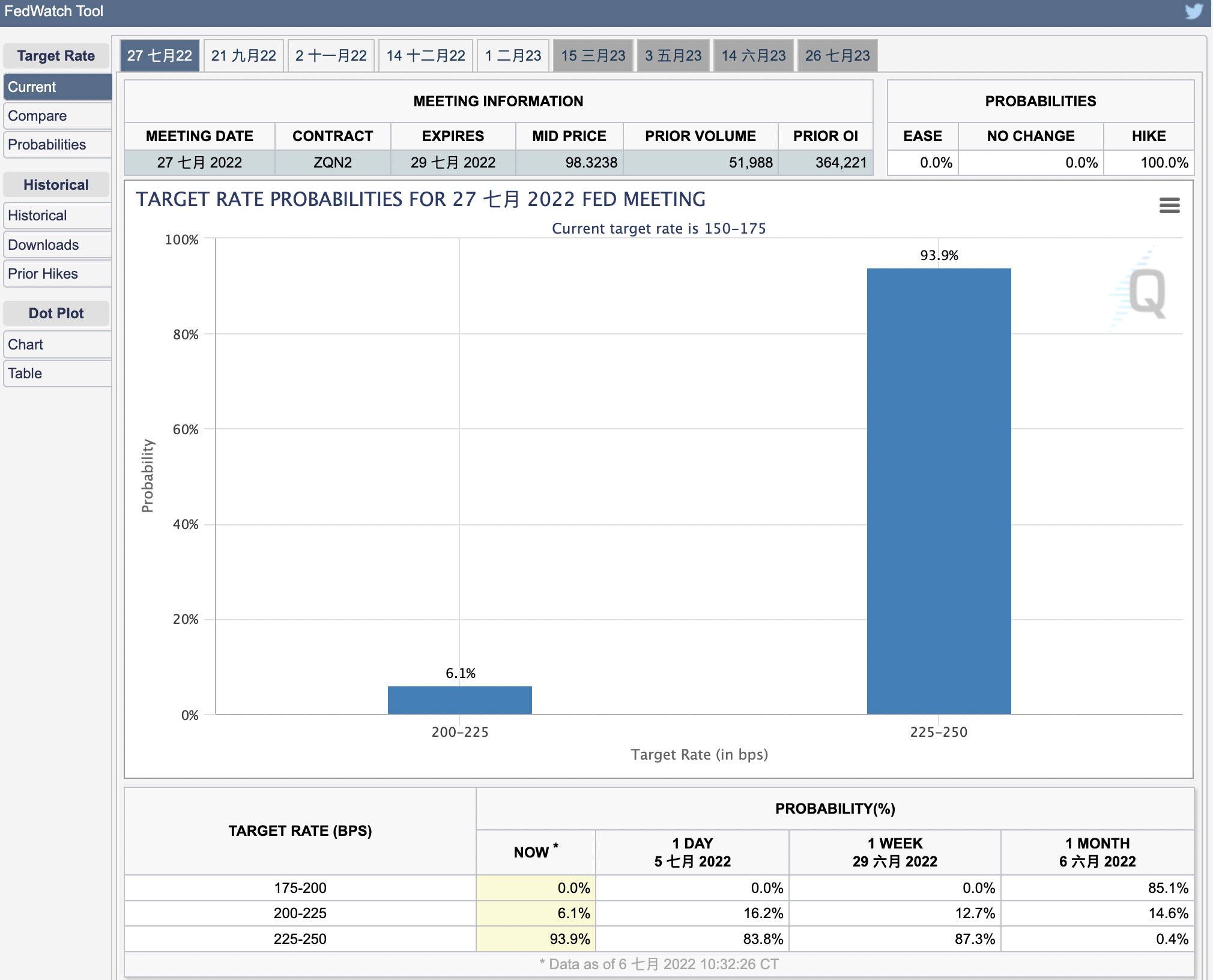
Task: Open the Downloads sidebar item
Action: click(58, 245)
